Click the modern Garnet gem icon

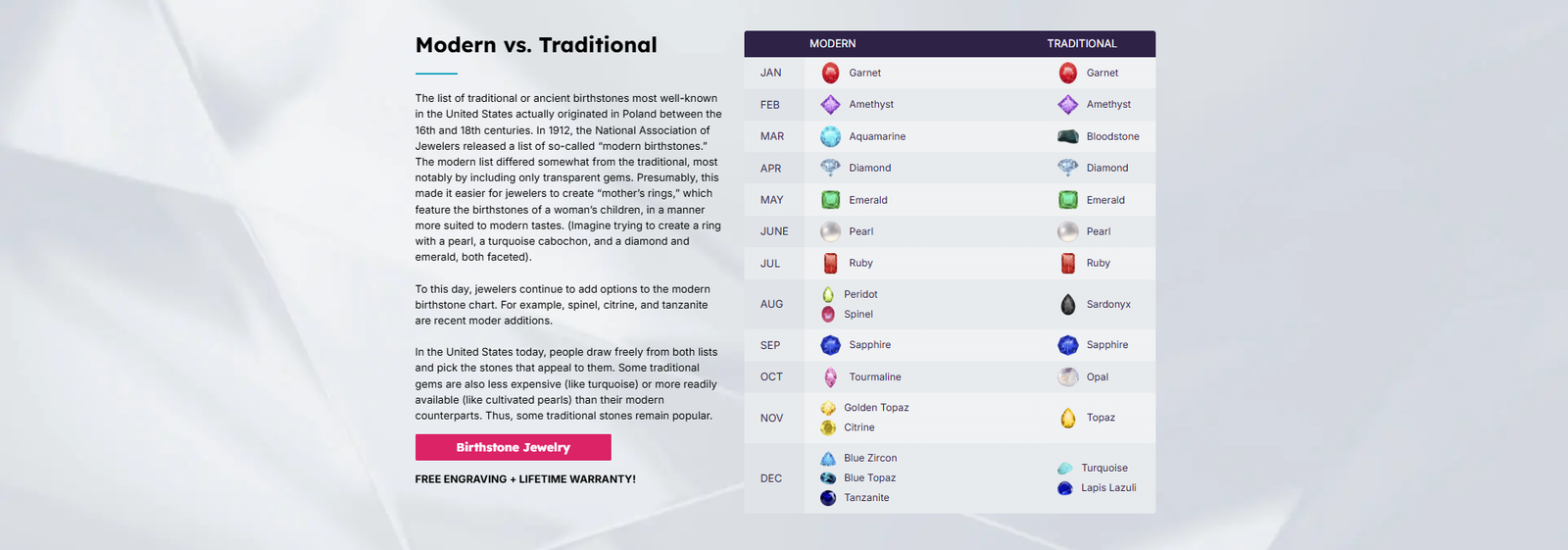tap(830, 73)
